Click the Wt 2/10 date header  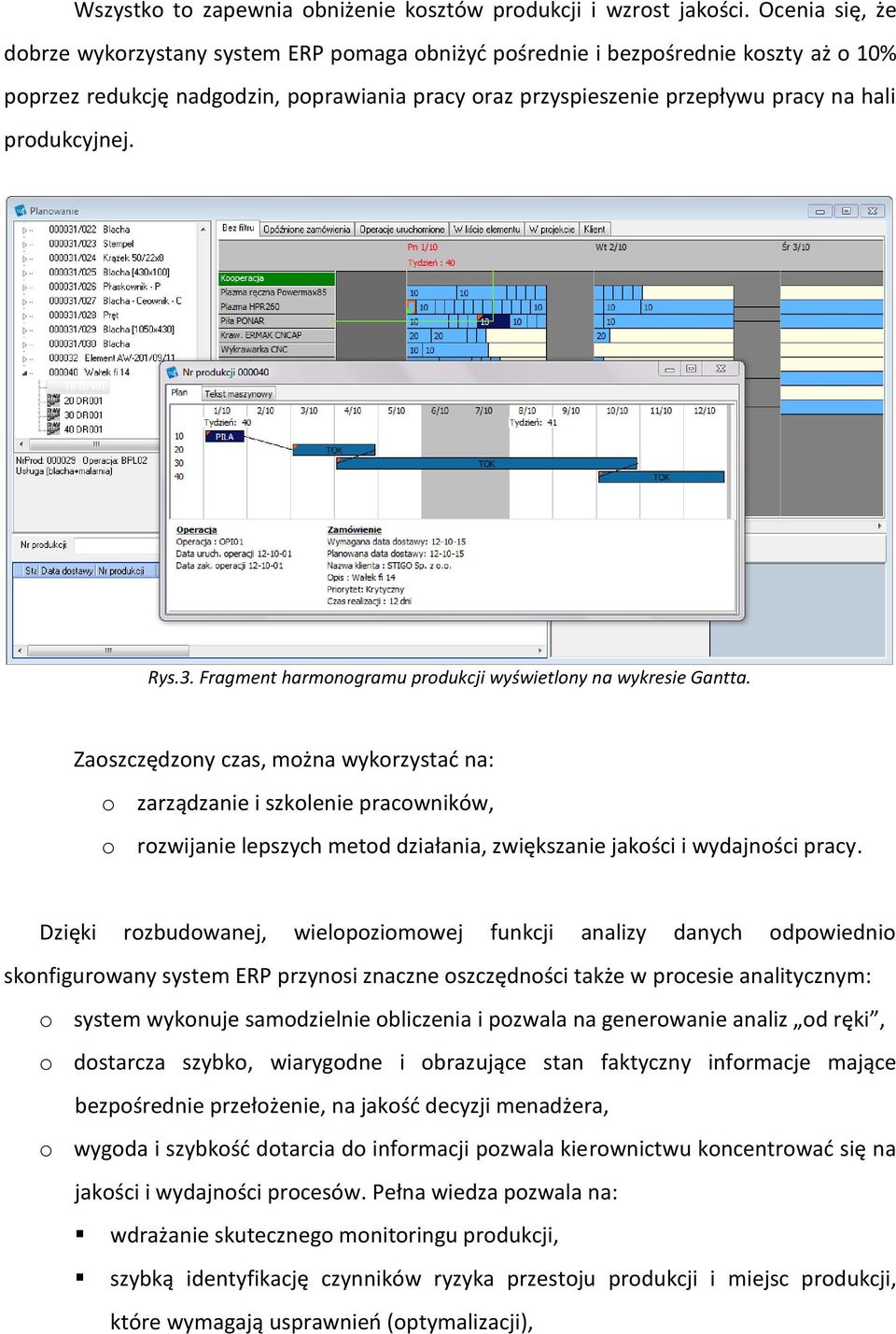(611, 247)
